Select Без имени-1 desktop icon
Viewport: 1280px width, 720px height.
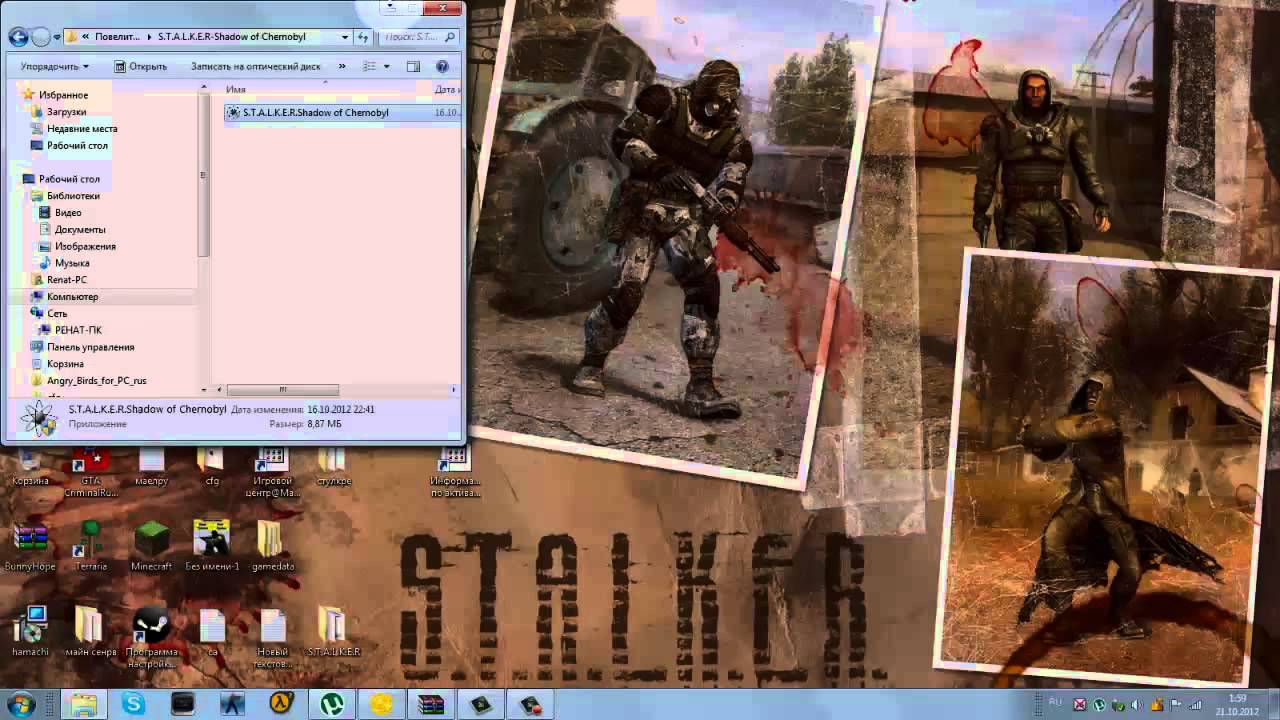point(211,547)
